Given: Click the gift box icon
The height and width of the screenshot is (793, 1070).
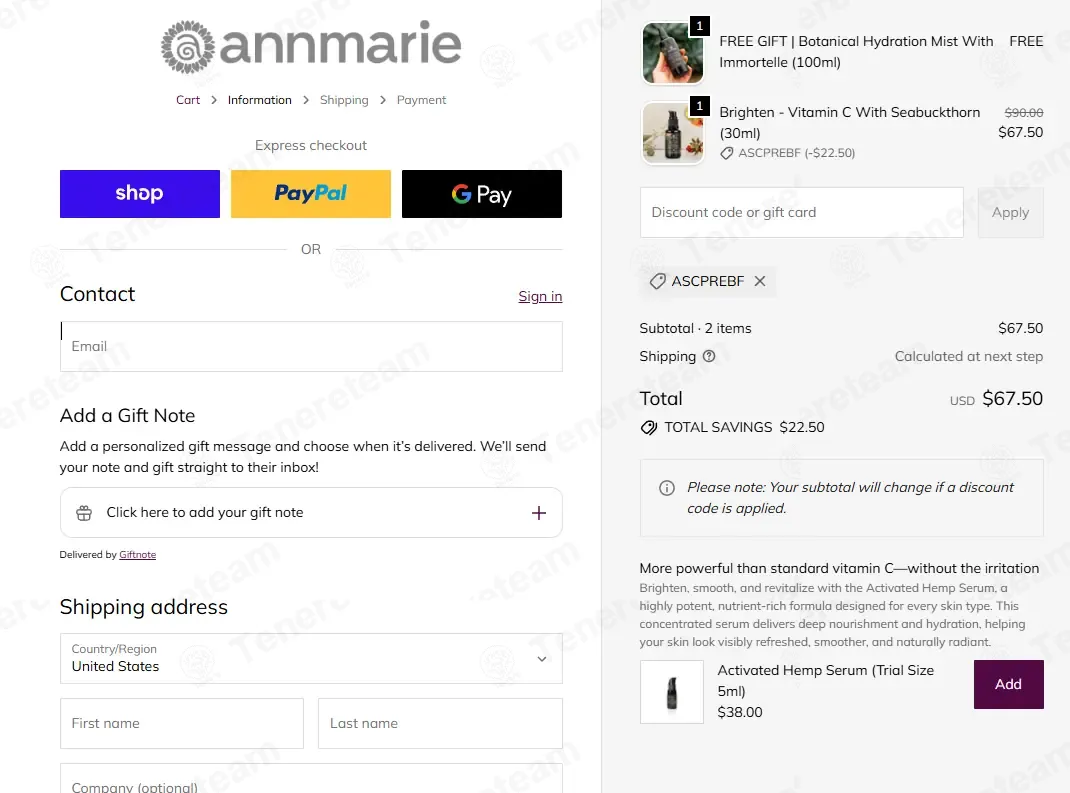Looking at the screenshot, I should pos(84,513).
